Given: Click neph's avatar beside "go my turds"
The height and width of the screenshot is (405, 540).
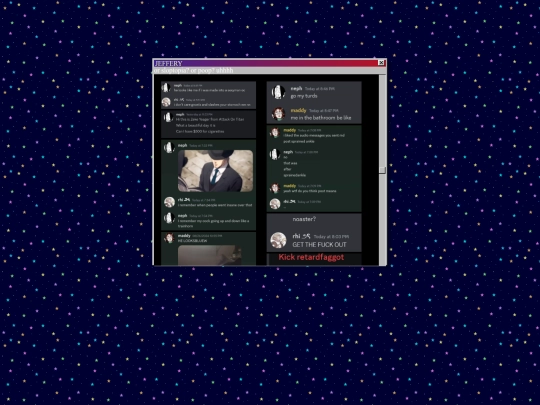Looking at the screenshot, I should click(x=278, y=92).
